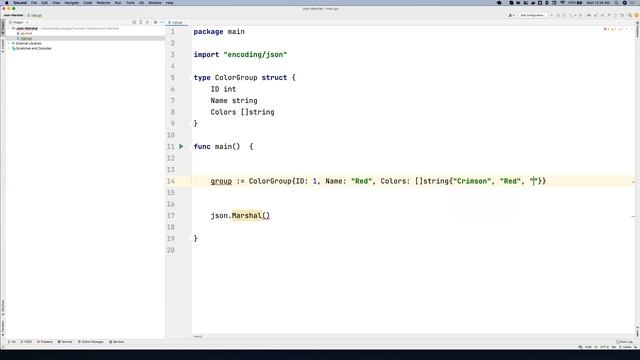Screen dimensions: 640x360
Task: Click Colors []string field on line 8
Action: pos(242,112)
